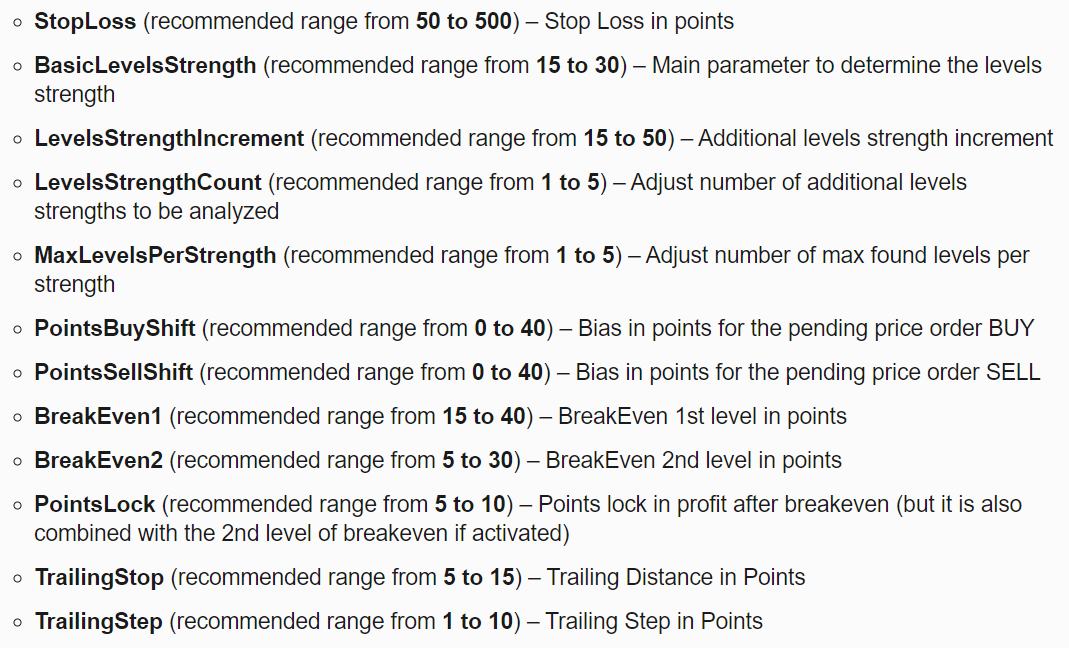Click the PointsLock parameter label

pos(95,504)
